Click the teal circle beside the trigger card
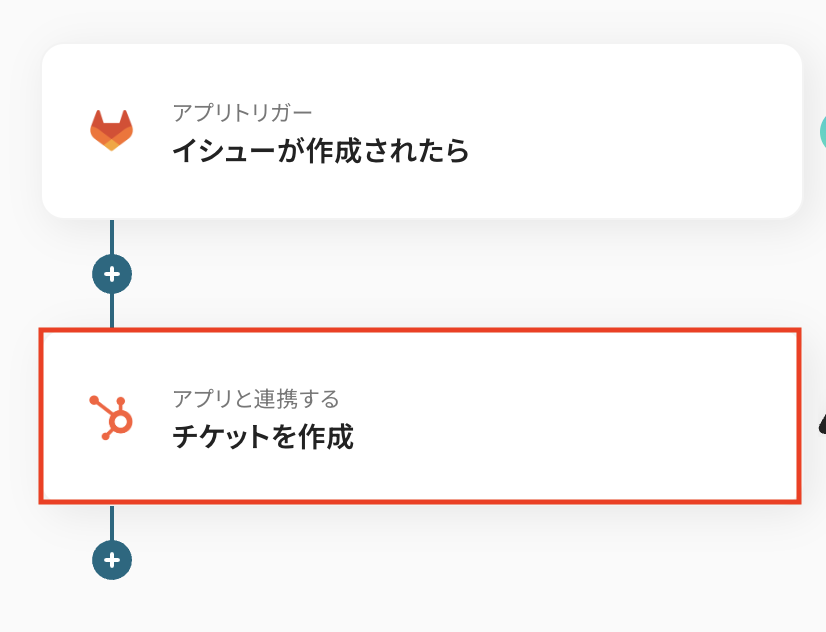 click(x=822, y=131)
